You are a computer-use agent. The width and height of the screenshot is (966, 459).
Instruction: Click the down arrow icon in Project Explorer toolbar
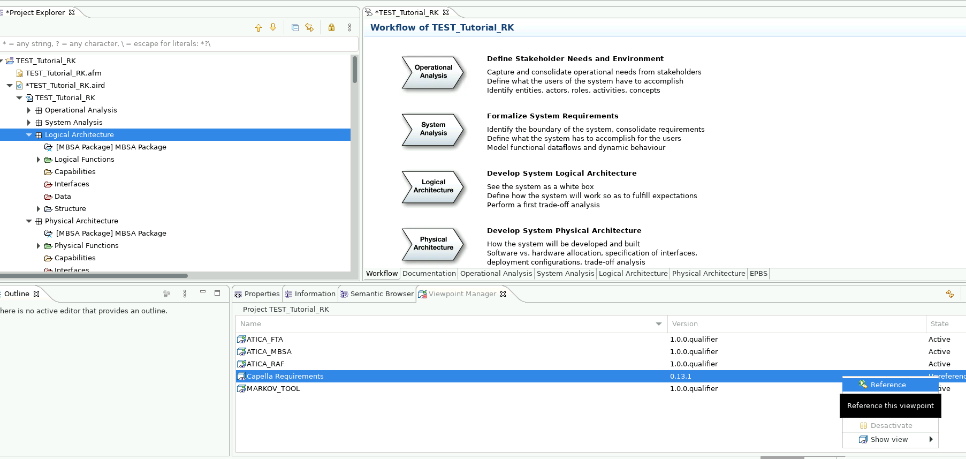coord(273,28)
